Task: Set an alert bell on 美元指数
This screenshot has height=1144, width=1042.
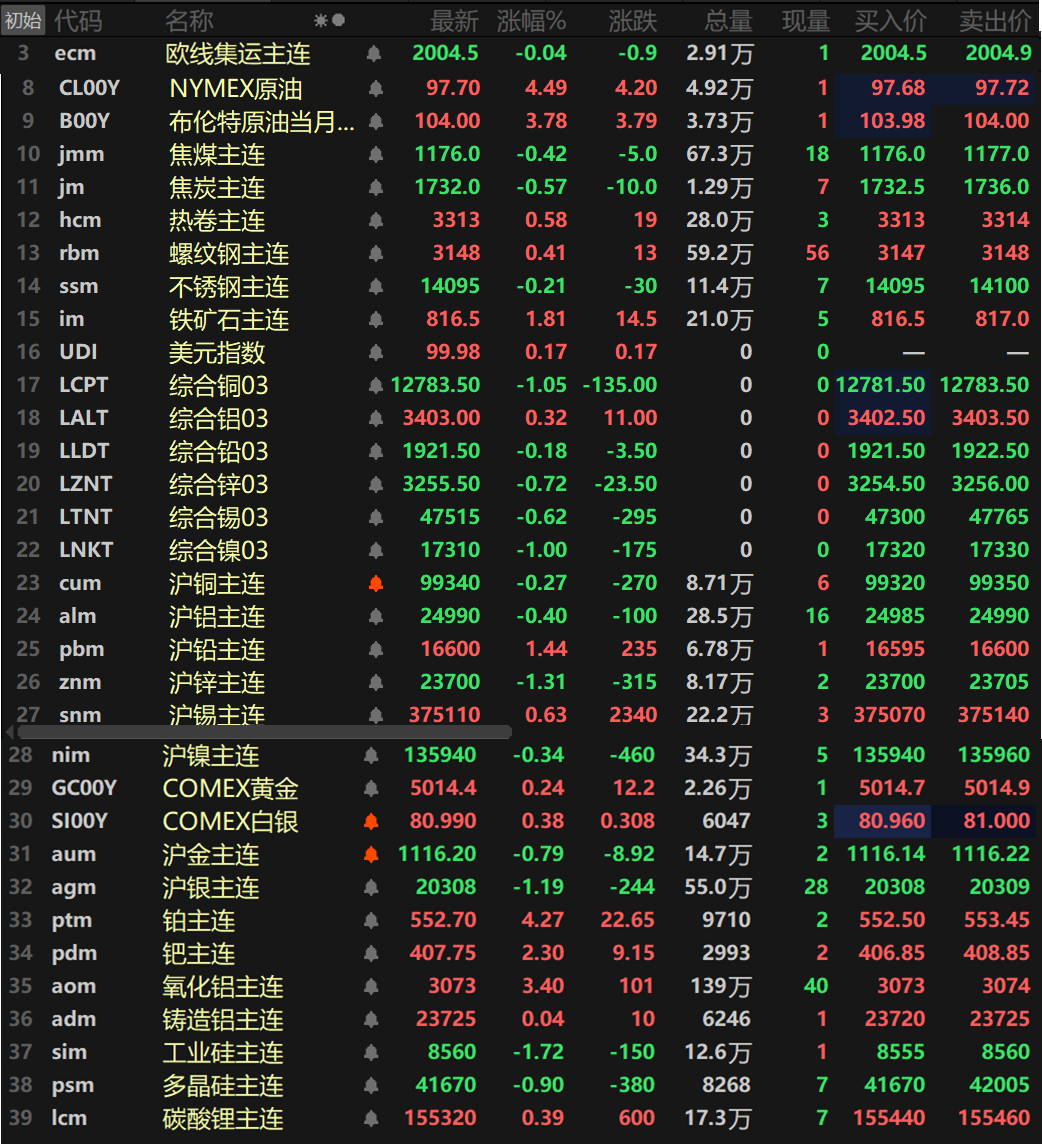Action: [376, 353]
